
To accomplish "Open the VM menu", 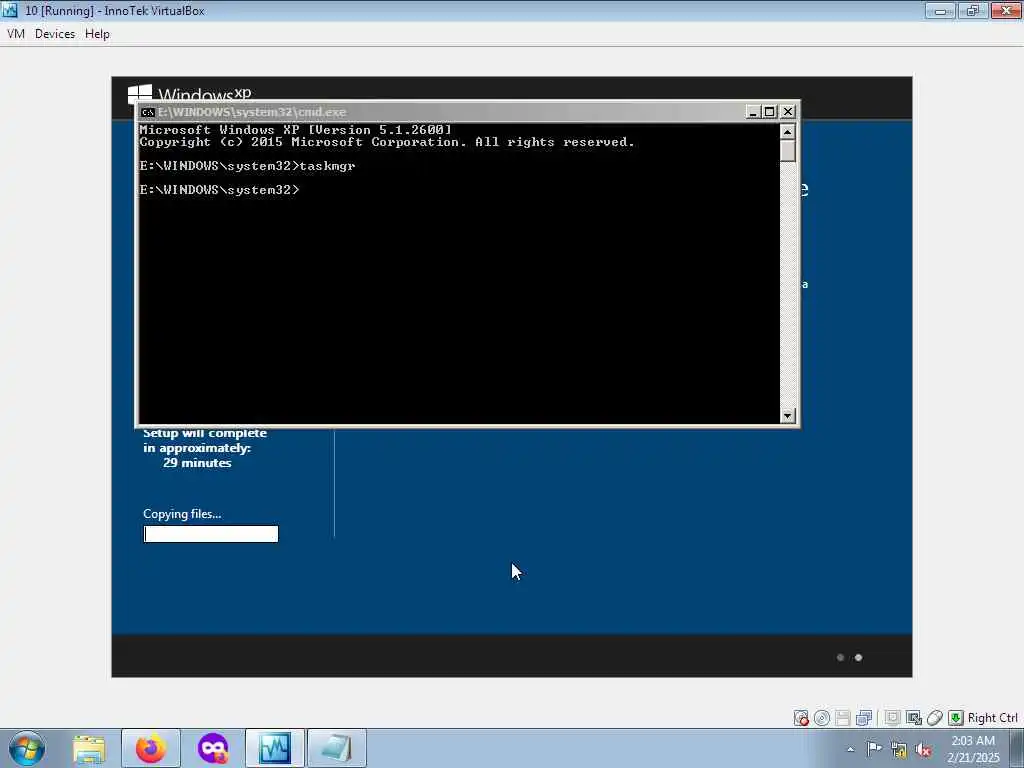I will 16,34.
